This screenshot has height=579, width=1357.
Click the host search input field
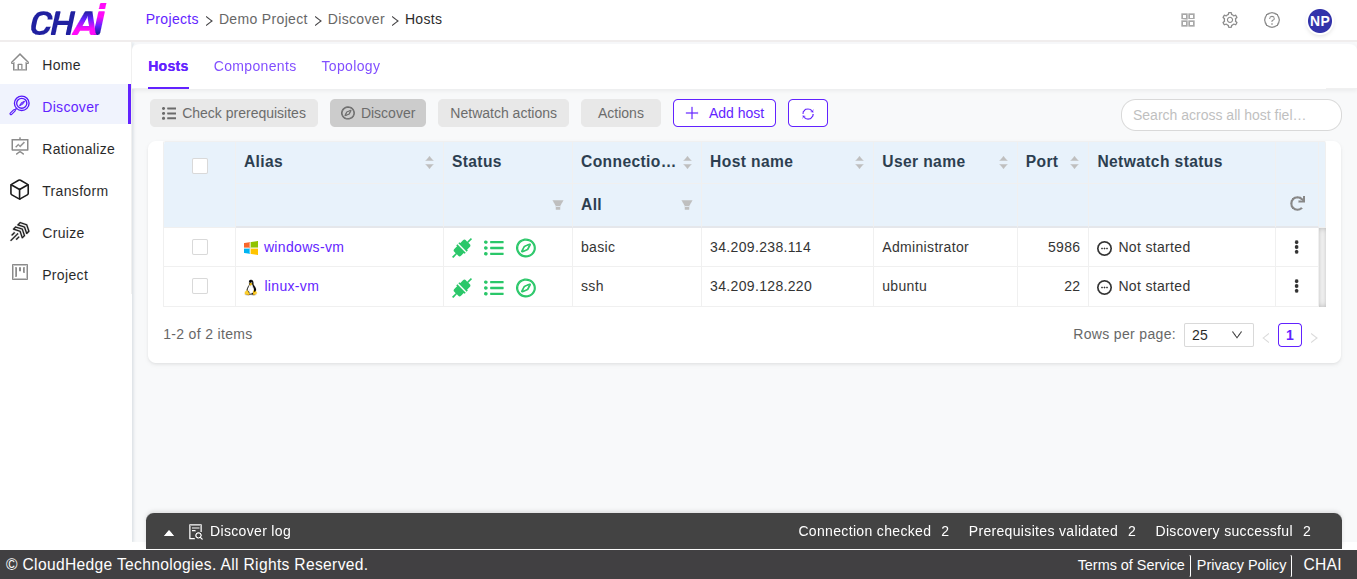click(1230, 115)
